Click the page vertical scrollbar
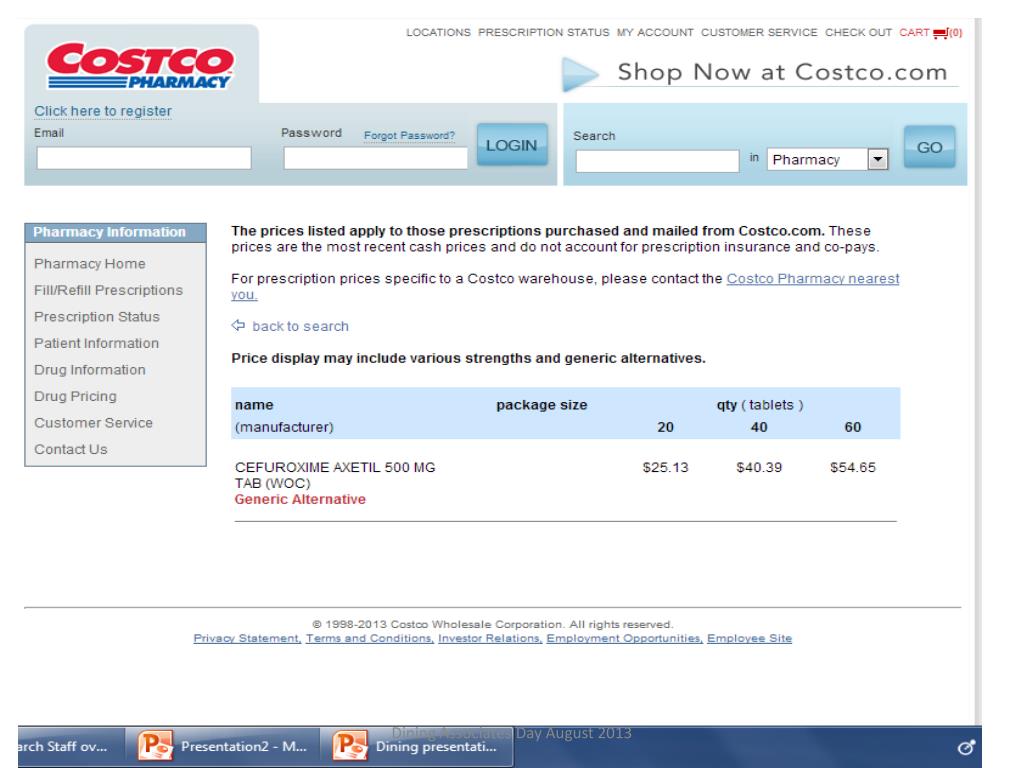The width and height of the screenshot is (1024, 768). [x=978, y=372]
